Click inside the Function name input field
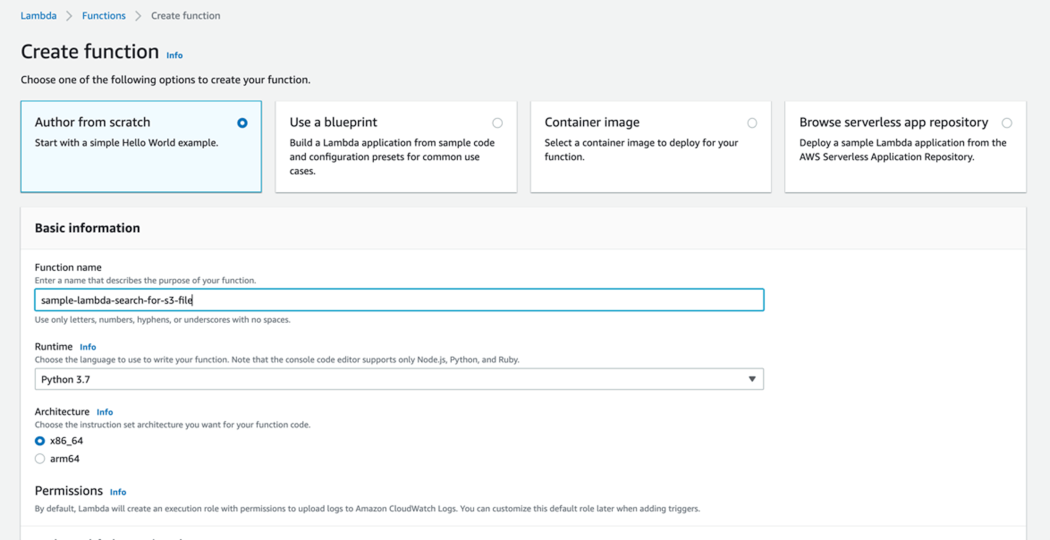Screen dimensions: 1050x540 [x=399, y=300]
